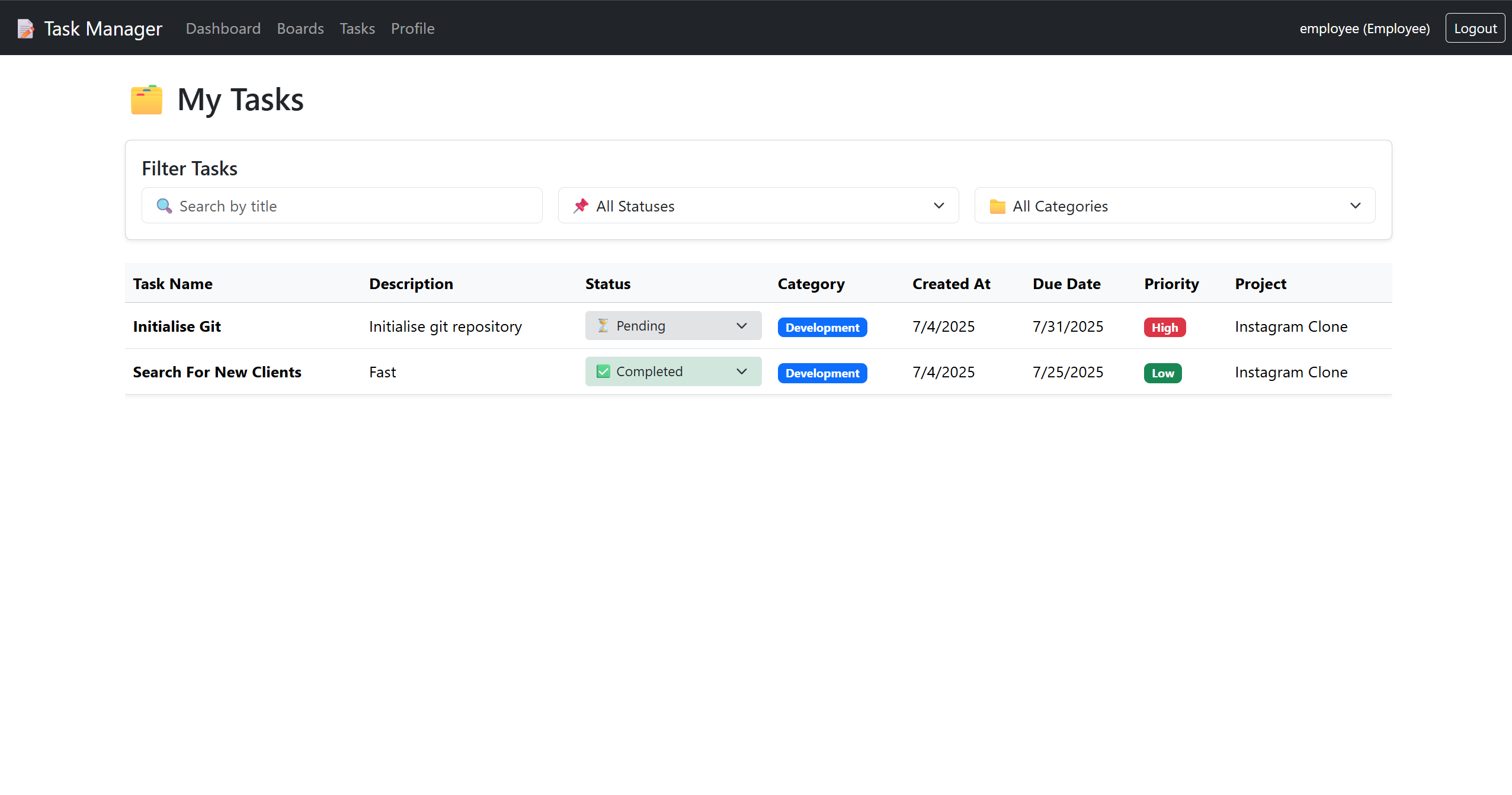The image size is (1512, 795).
Task: Click the folder icon in categories filter
Action: coord(997,206)
